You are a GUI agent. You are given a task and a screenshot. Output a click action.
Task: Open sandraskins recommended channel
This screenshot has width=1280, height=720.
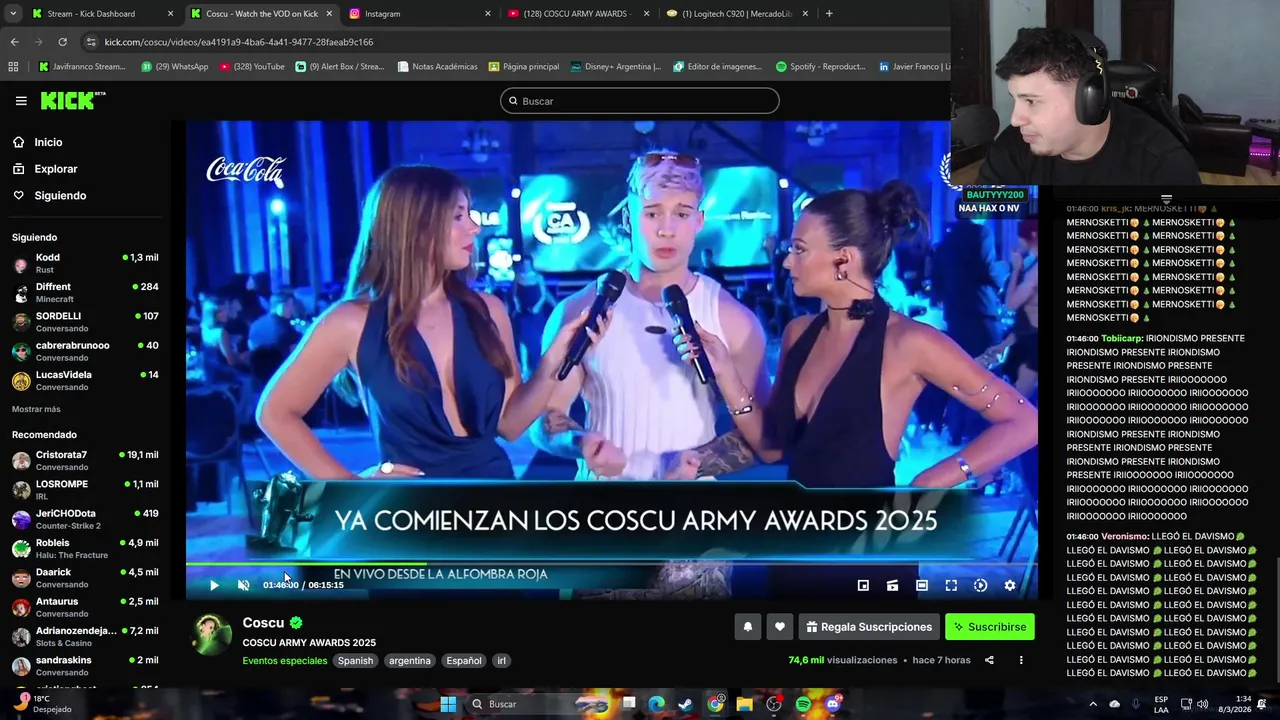point(85,666)
